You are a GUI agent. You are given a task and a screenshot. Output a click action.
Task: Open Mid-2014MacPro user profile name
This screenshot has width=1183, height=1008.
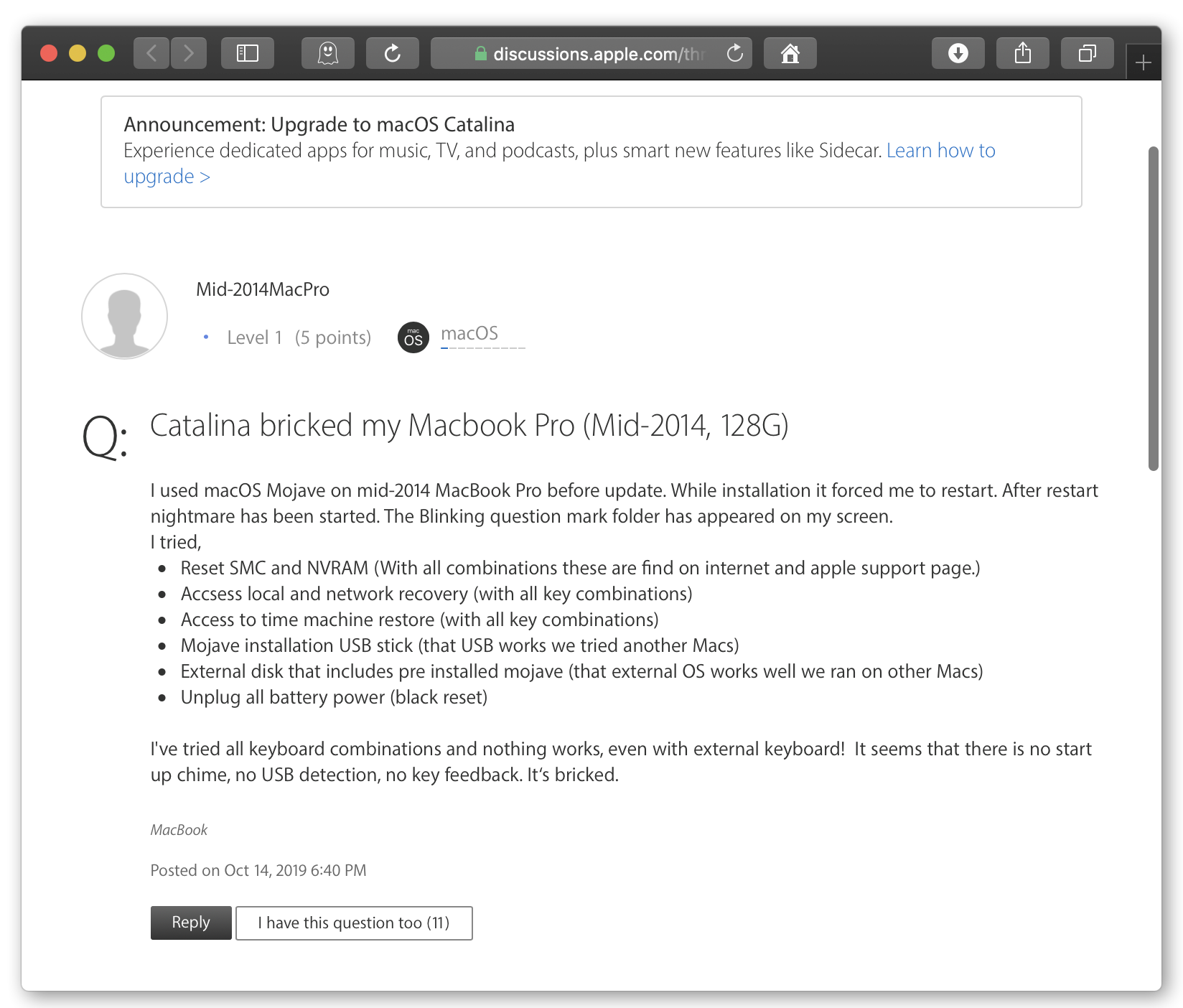point(263,289)
